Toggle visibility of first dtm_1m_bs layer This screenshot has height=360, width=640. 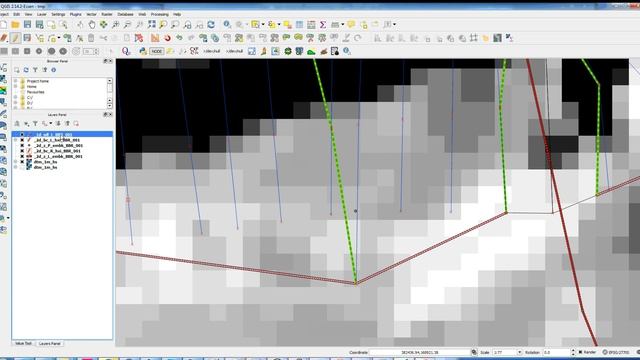click(x=22, y=162)
